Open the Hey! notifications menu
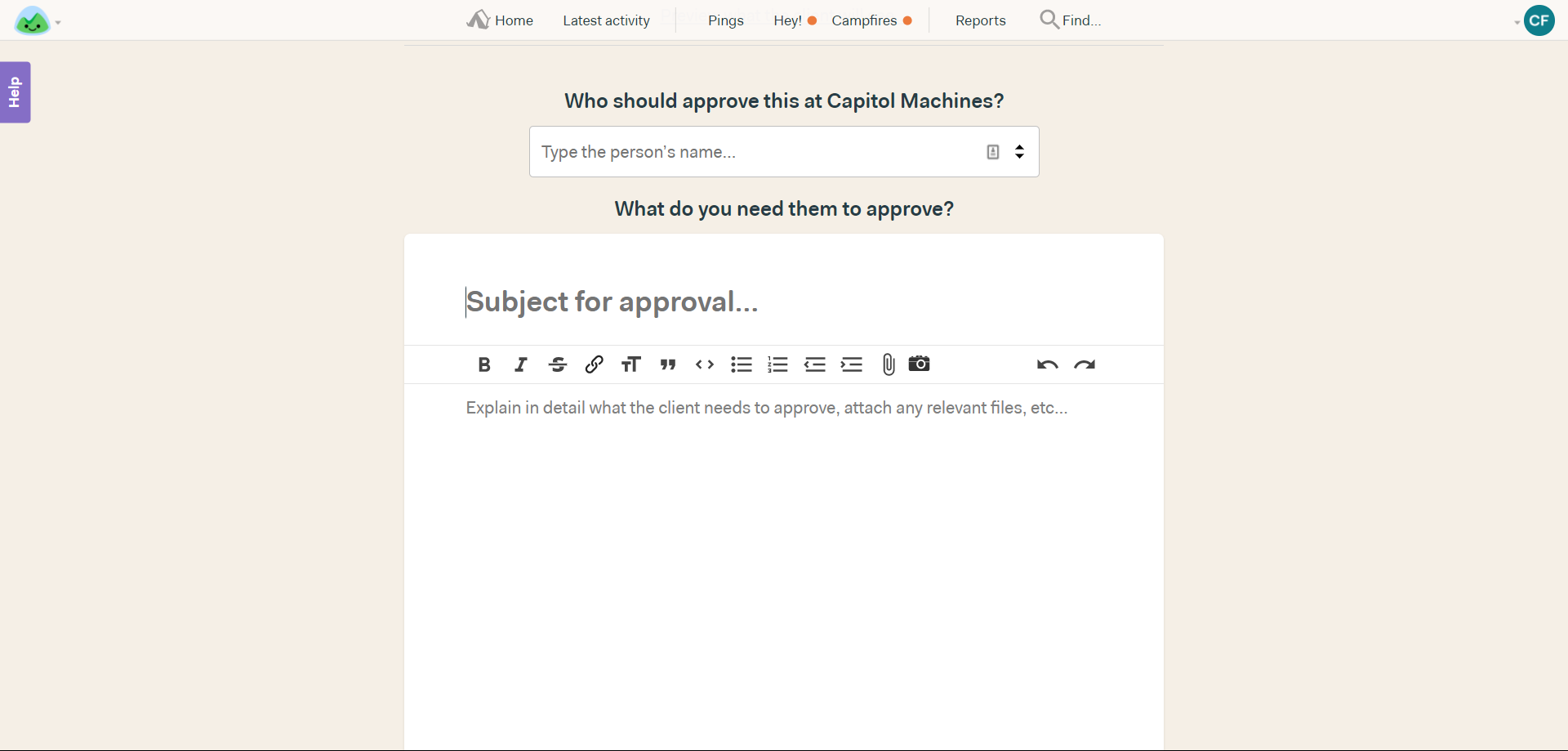 [795, 20]
